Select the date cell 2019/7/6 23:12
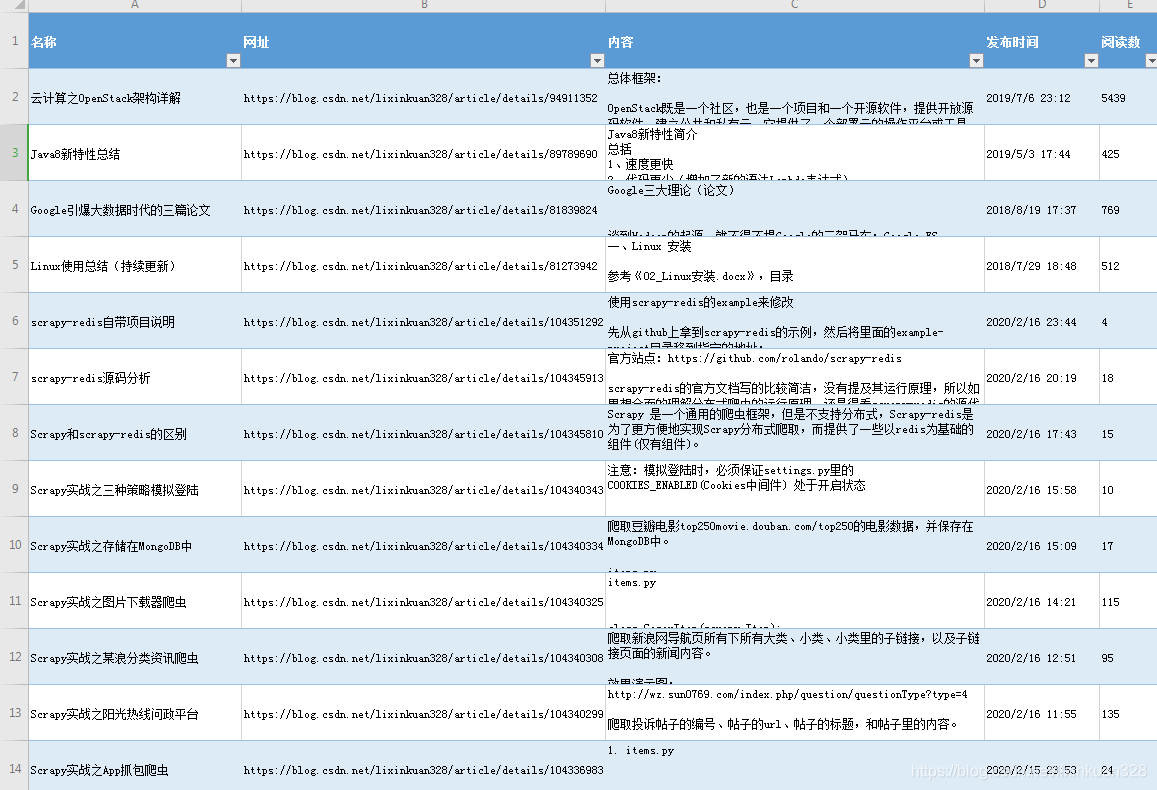The image size is (1157, 790). coord(1036,97)
